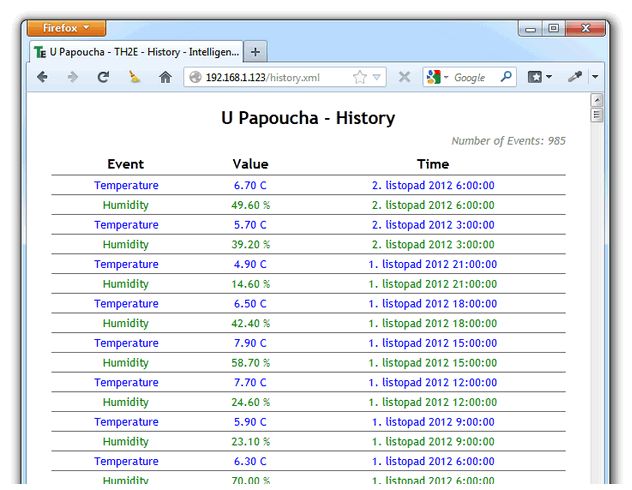This screenshot has width=632, height=490.
Task: Click the 49.60 % Humidity value
Action: tap(250, 205)
